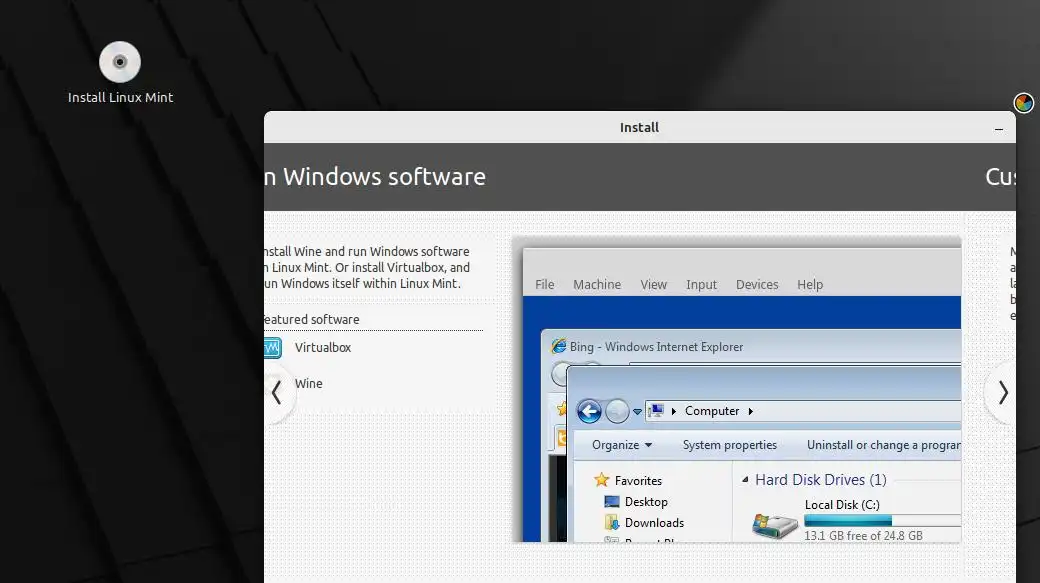
Task: Open the recent locations dropdown arrow
Action: 637,412
